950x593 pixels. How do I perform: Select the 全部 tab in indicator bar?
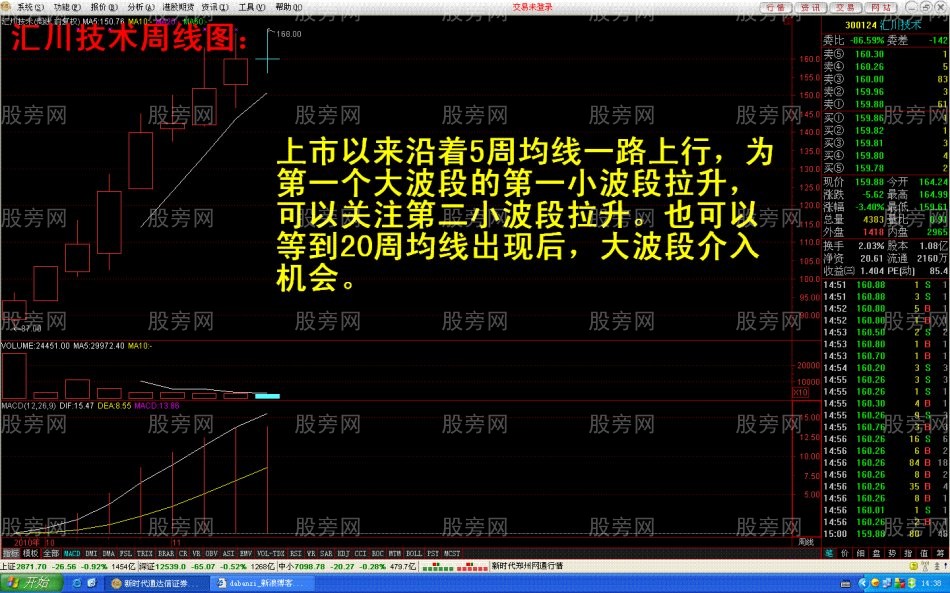pyautogui.click(x=51, y=553)
